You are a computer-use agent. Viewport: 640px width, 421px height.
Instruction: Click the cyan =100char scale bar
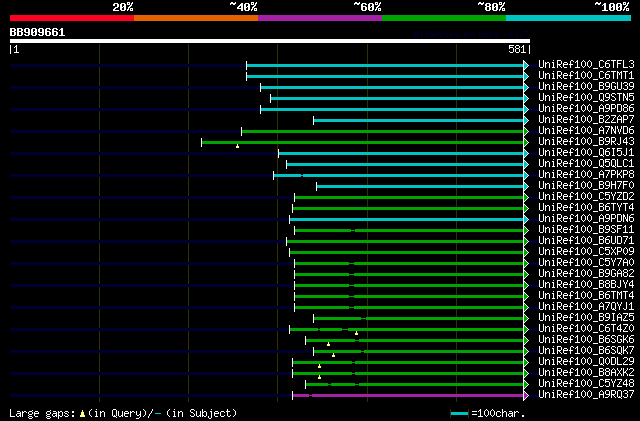[460, 414]
